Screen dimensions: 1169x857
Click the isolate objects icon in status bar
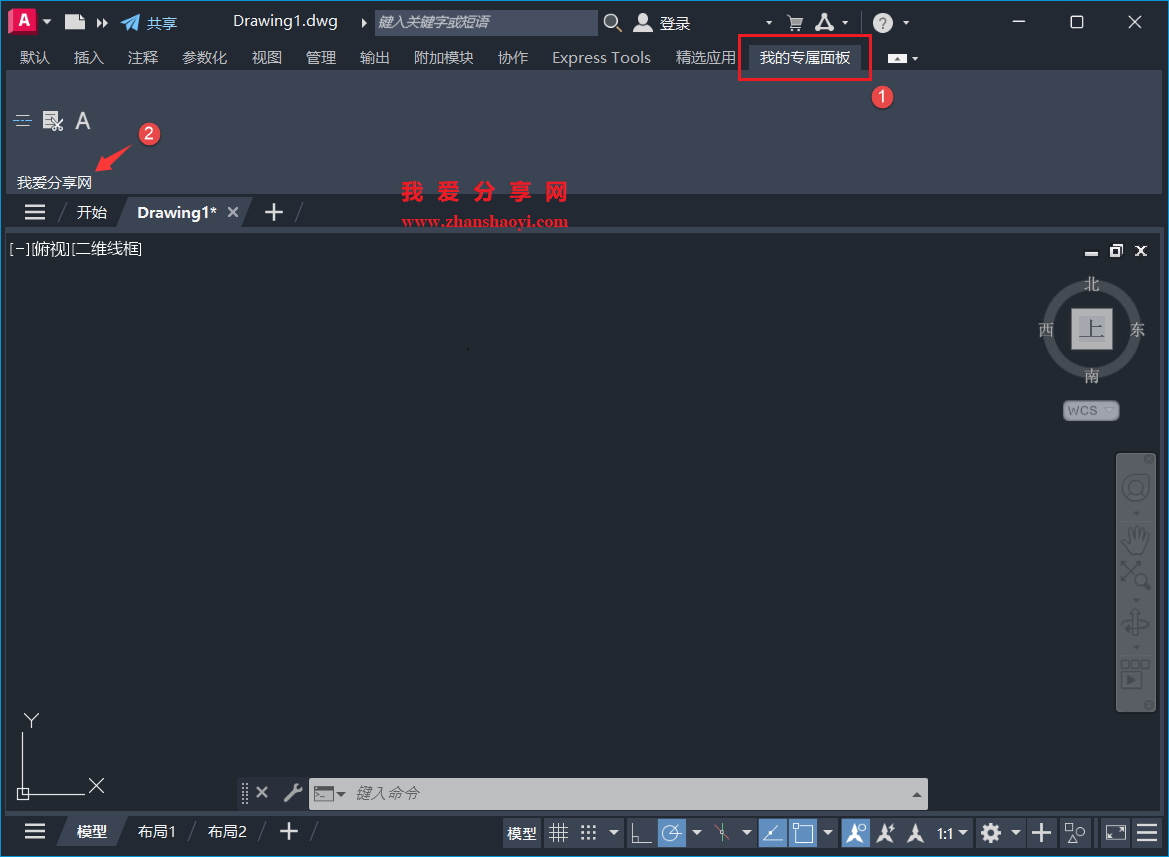tap(1076, 832)
